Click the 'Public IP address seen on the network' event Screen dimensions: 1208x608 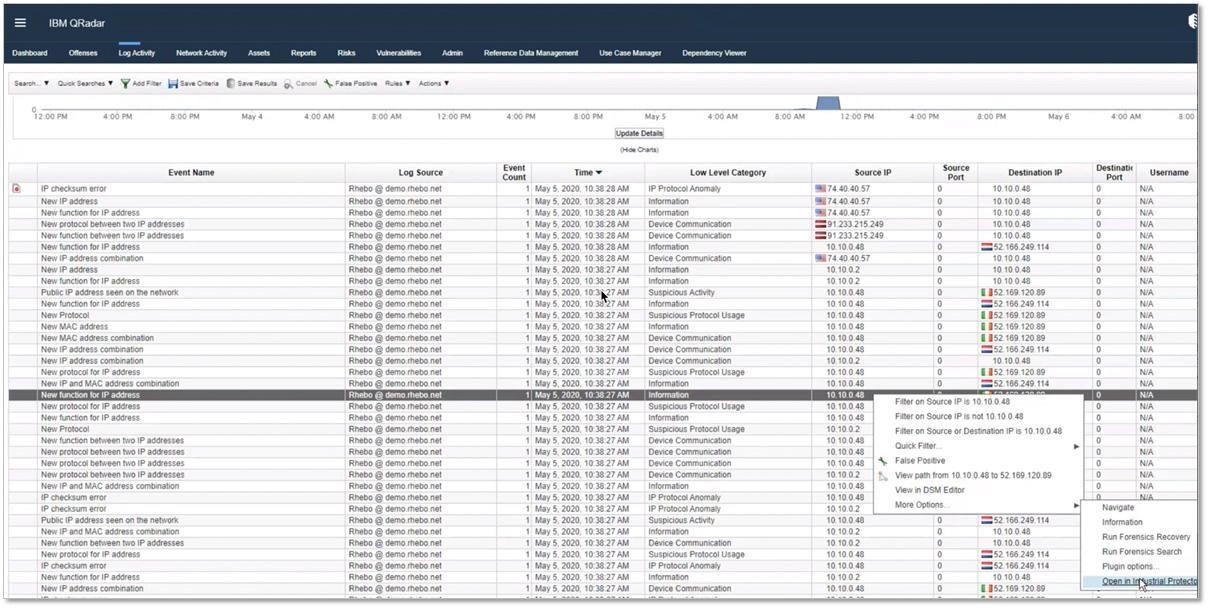110,293
